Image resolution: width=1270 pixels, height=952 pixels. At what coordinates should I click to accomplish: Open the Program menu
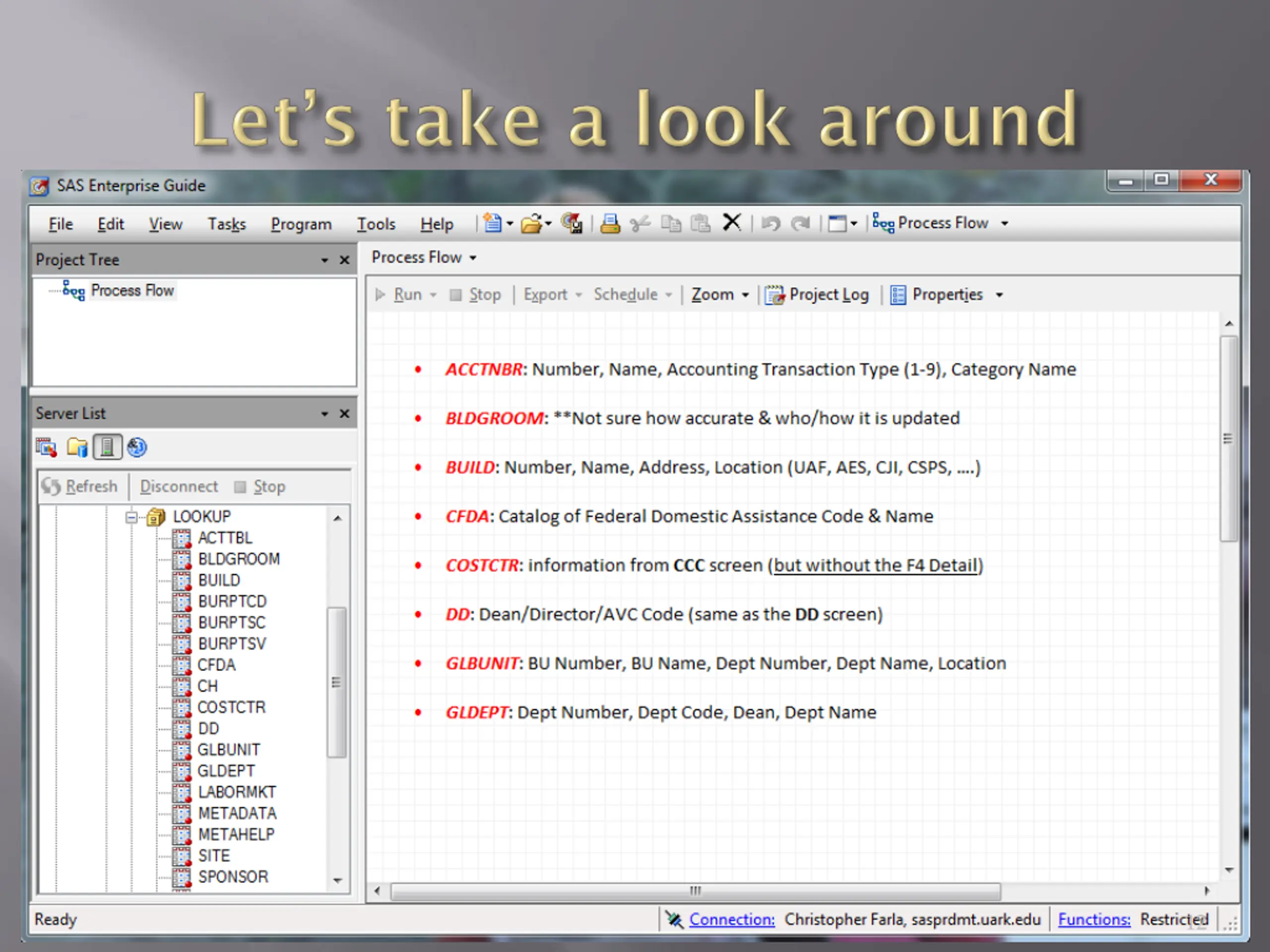click(x=302, y=225)
